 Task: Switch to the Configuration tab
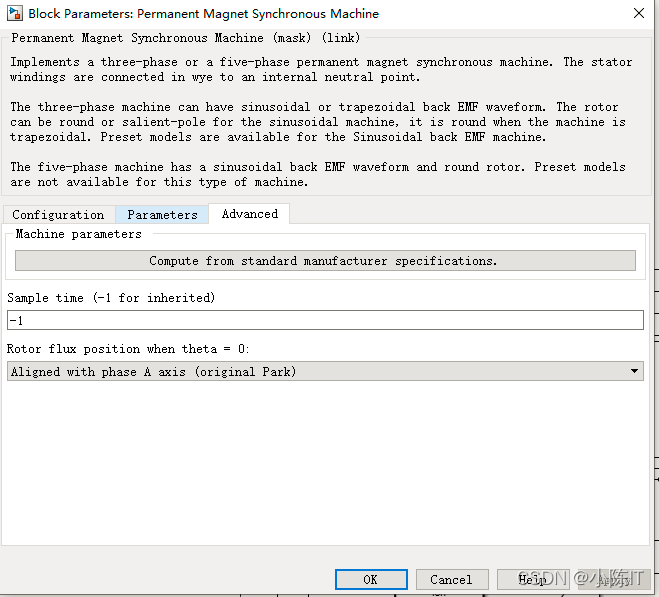58,214
